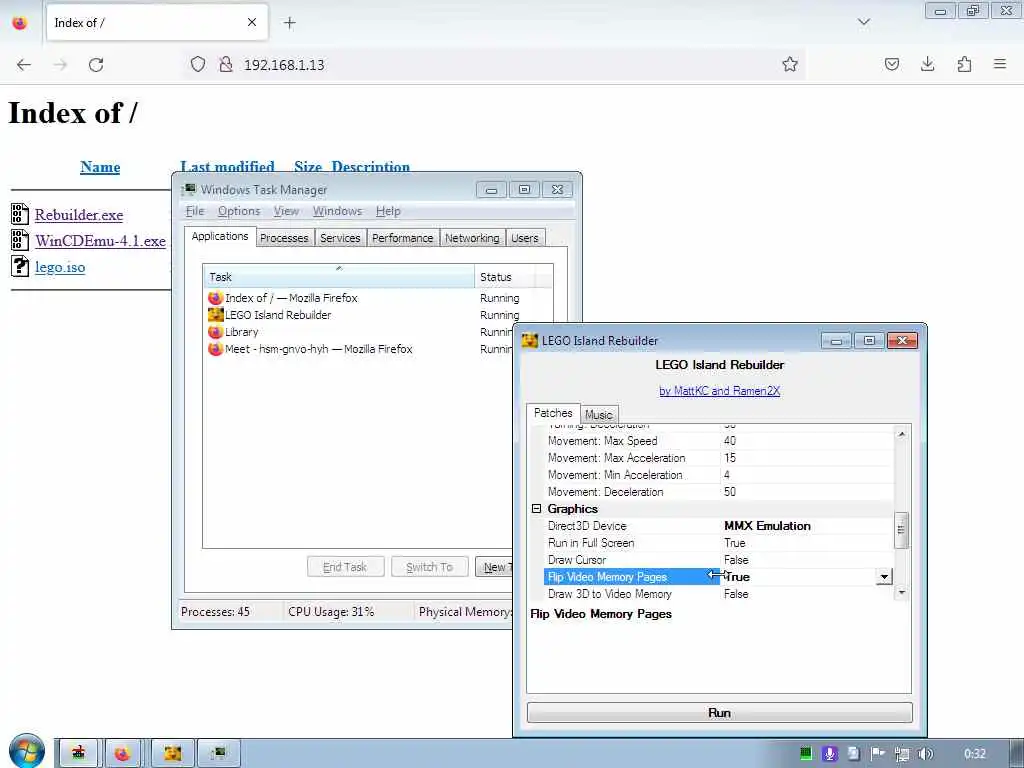Sort directory listing by Name

coord(100,167)
